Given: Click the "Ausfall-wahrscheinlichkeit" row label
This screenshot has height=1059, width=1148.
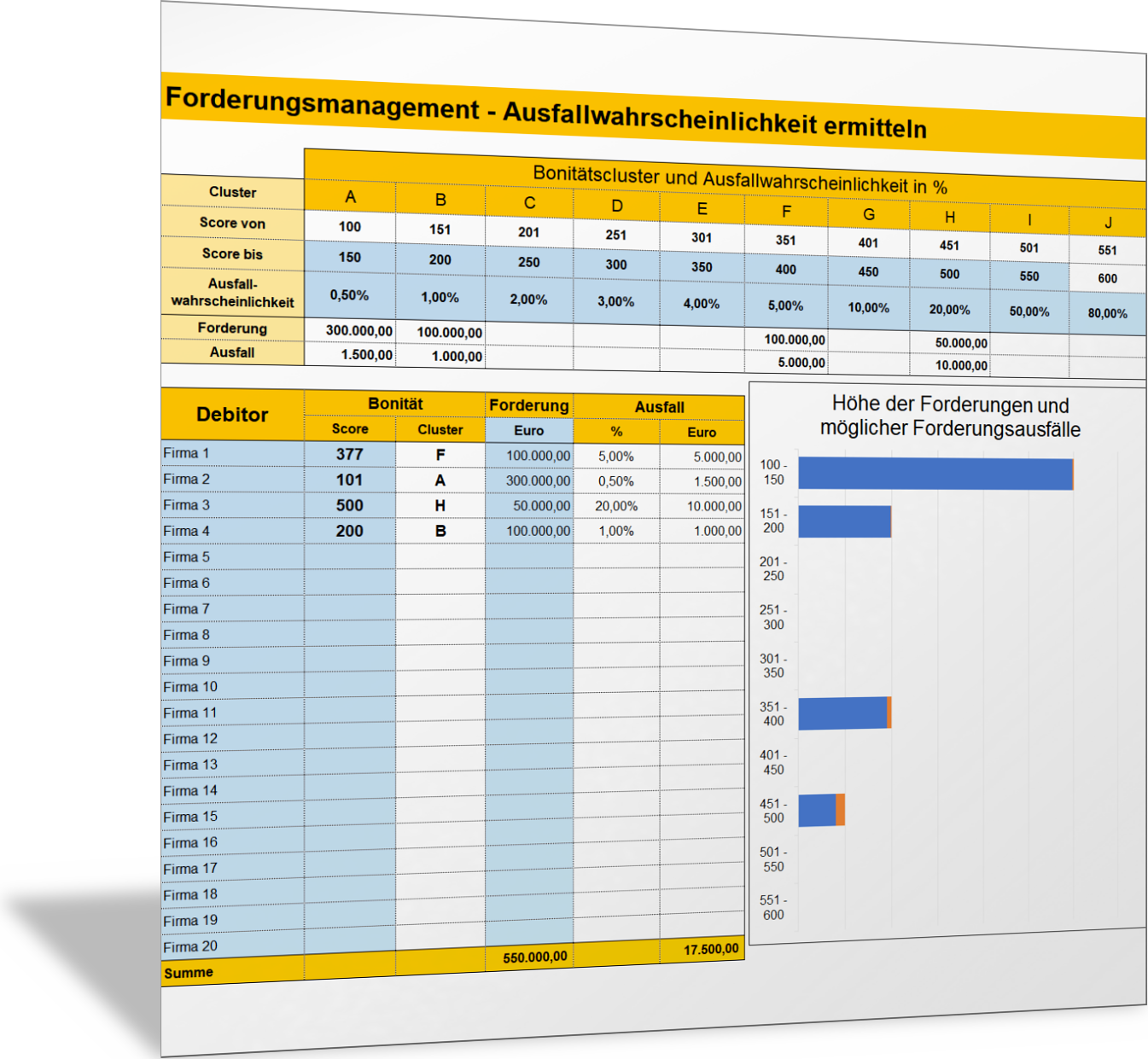Looking at the screenshot, I should coord(232,293).
